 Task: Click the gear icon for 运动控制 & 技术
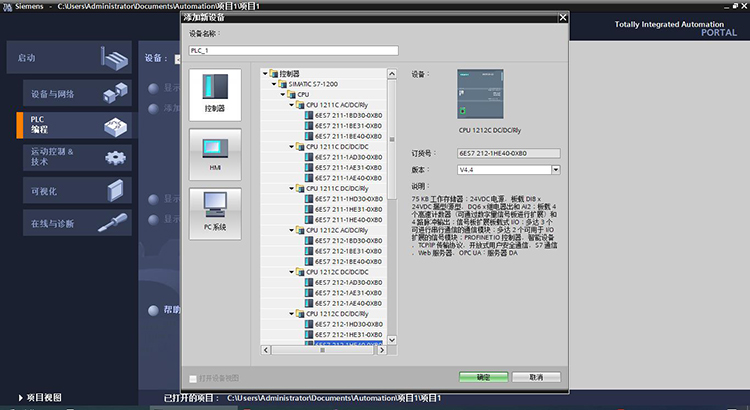tap(115, 157)
